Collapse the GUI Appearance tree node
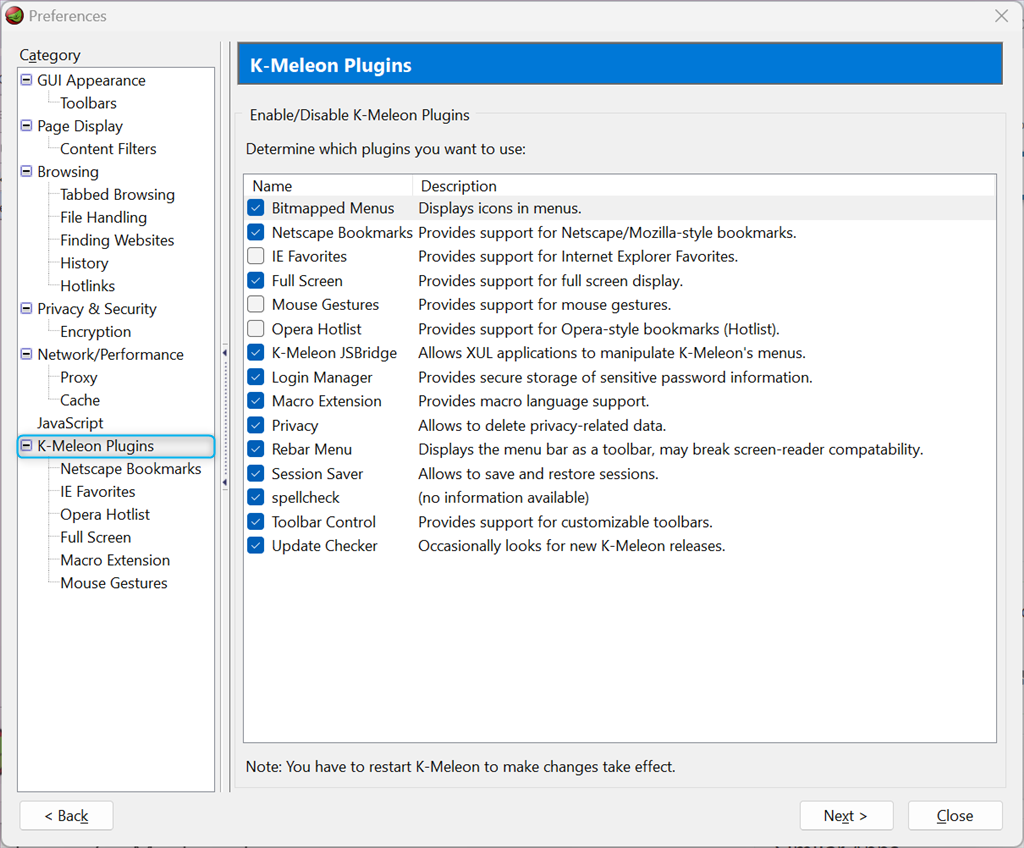 pyautogui.click(x=26, y=80)
